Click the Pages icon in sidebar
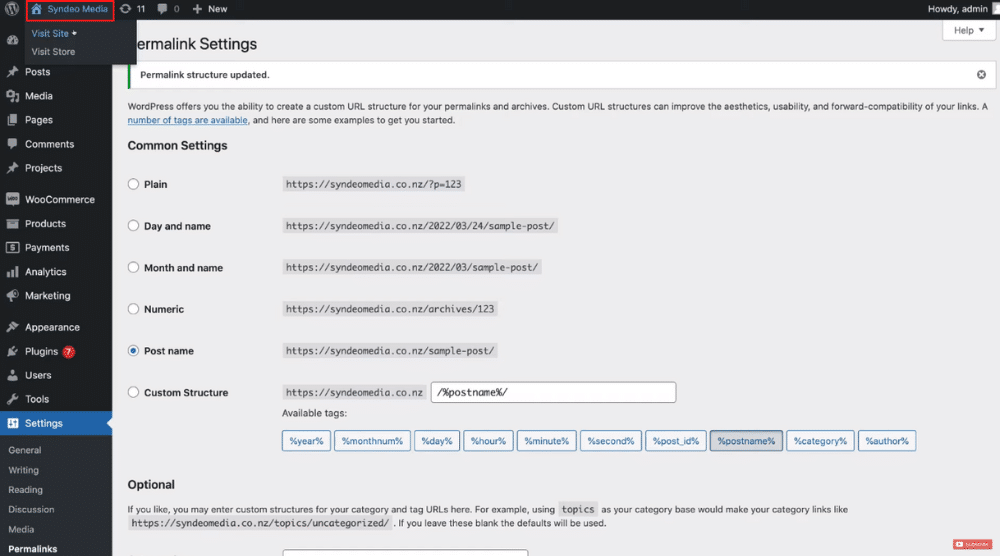Image resolution: width=1000 pixels, height=556 pixels. (12, 120)
